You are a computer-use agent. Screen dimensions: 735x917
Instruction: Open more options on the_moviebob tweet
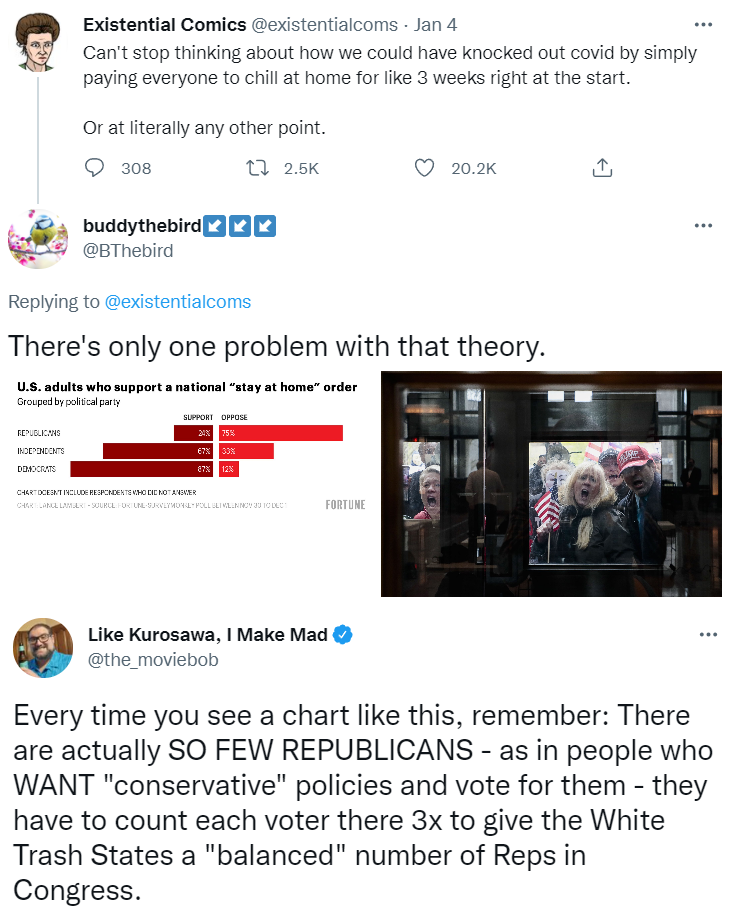point(708,635)
